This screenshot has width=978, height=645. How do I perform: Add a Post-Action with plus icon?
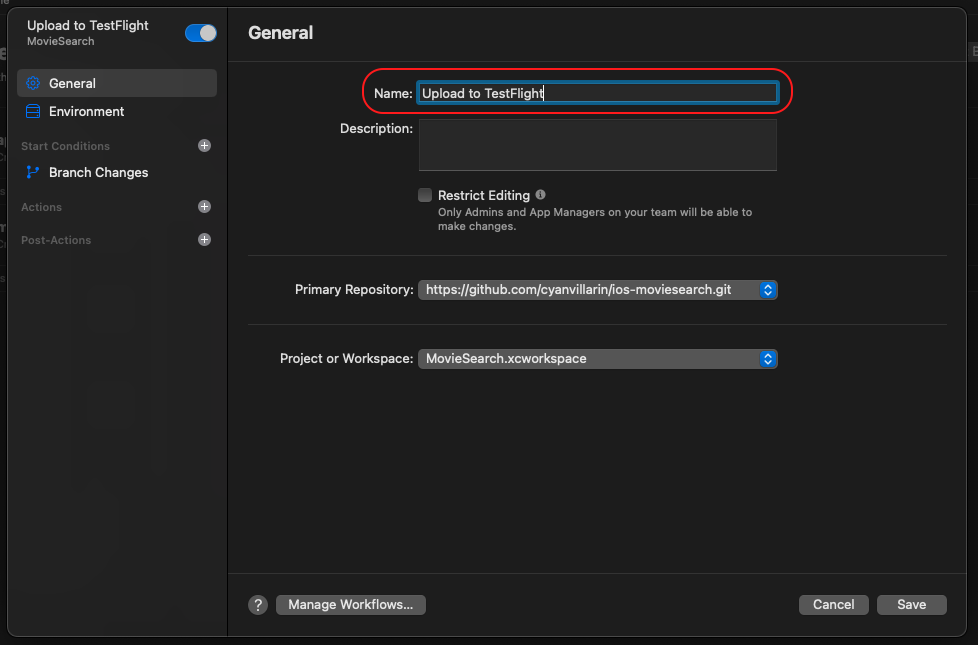[x=204, y=240]
